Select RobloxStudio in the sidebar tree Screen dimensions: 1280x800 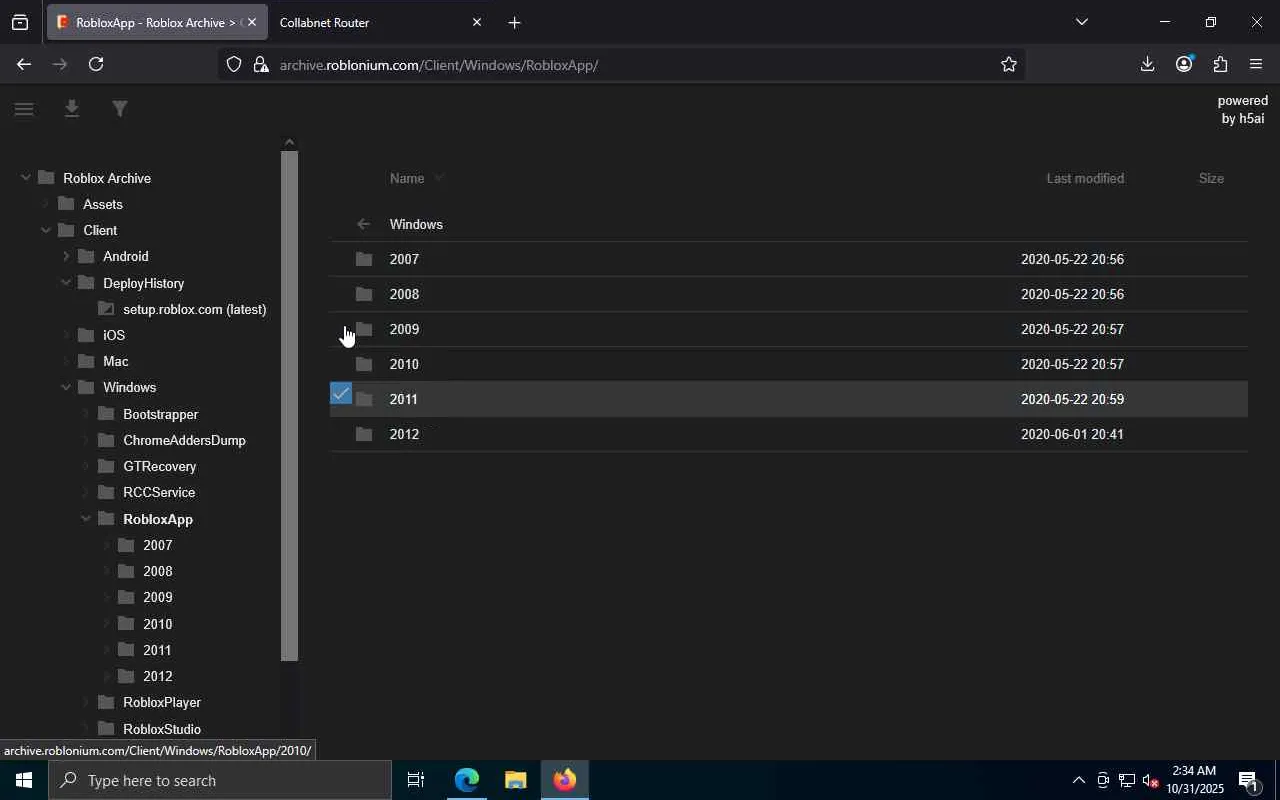pyautogui.click(x=162, y=729)
